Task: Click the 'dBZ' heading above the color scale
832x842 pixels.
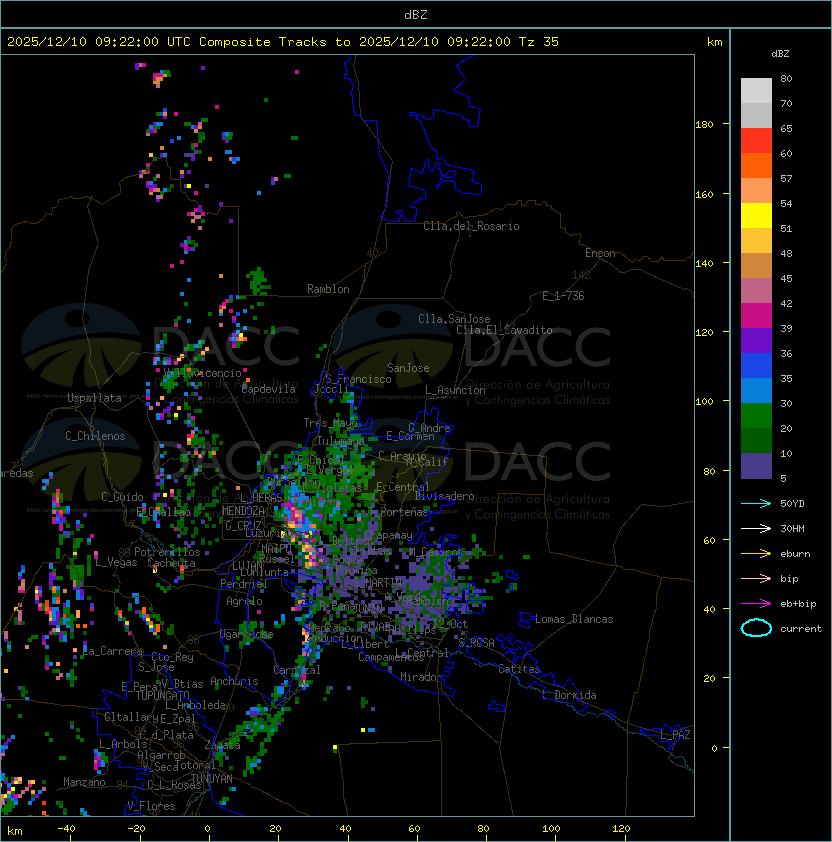Action: (780, 54)
